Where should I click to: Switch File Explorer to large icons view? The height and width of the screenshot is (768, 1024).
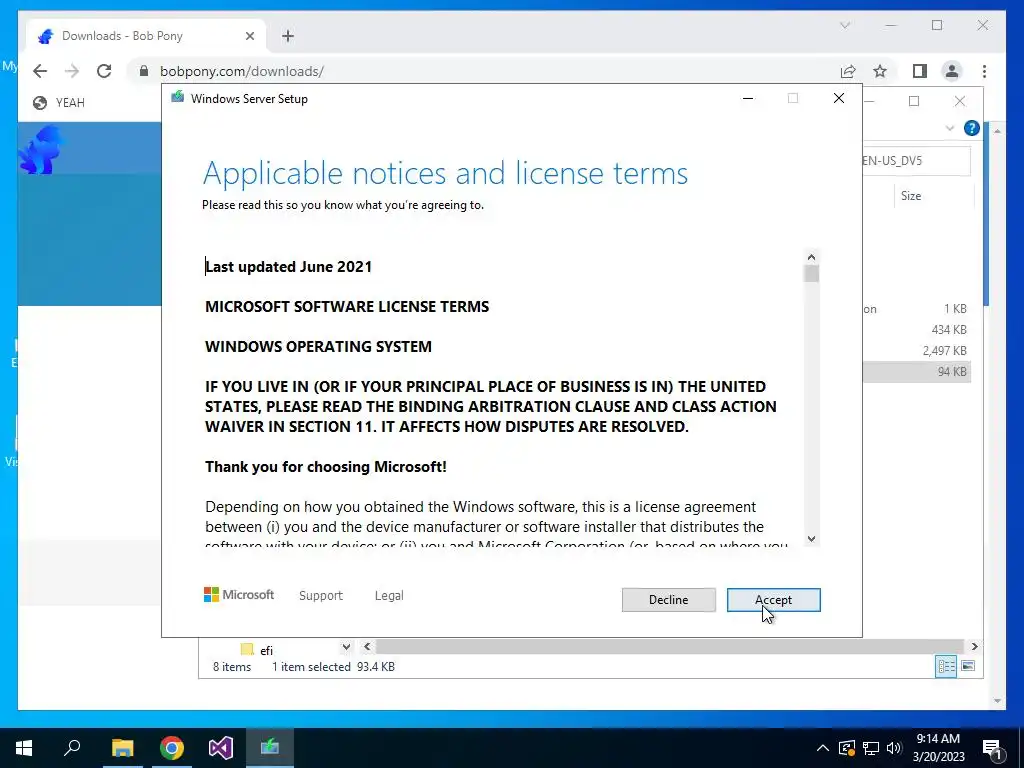click(968, 666)
